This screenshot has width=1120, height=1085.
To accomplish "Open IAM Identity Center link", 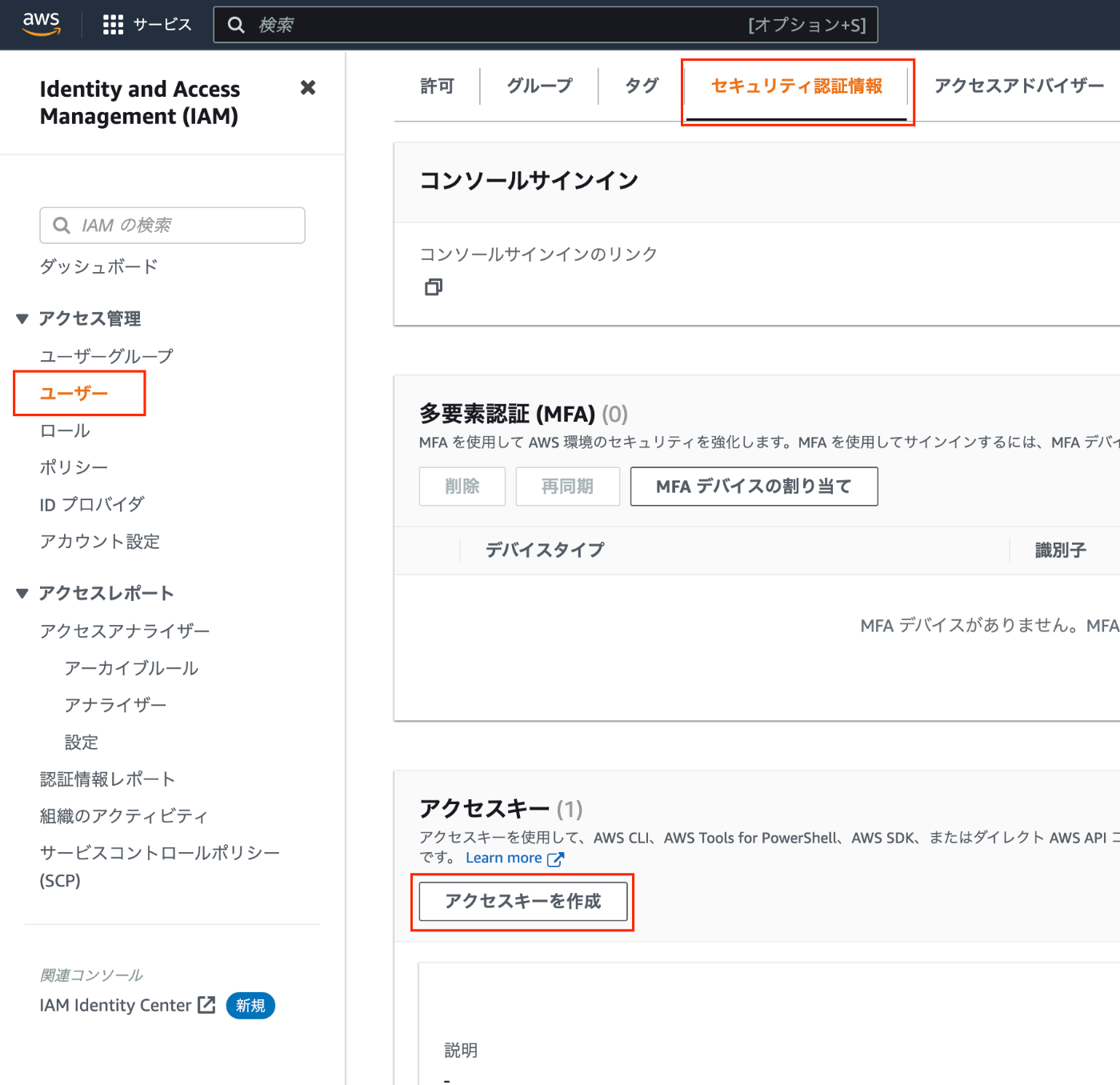I will (x=116, y=1006).
